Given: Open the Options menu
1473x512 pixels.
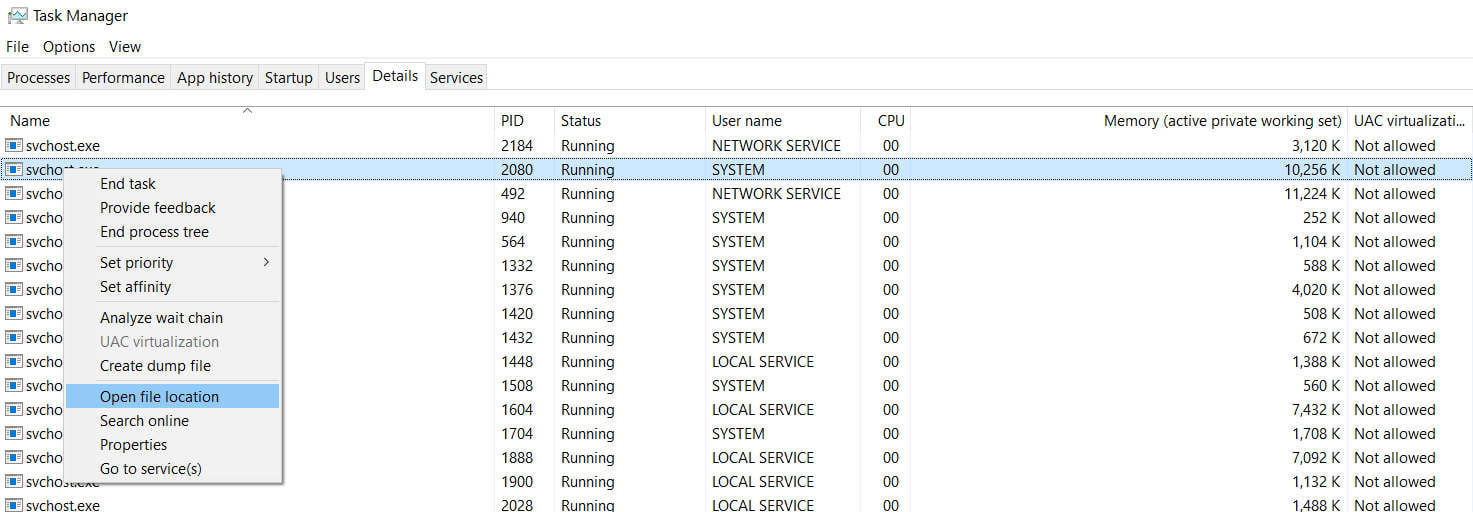Looking at the screenshot, I should 69,47.
